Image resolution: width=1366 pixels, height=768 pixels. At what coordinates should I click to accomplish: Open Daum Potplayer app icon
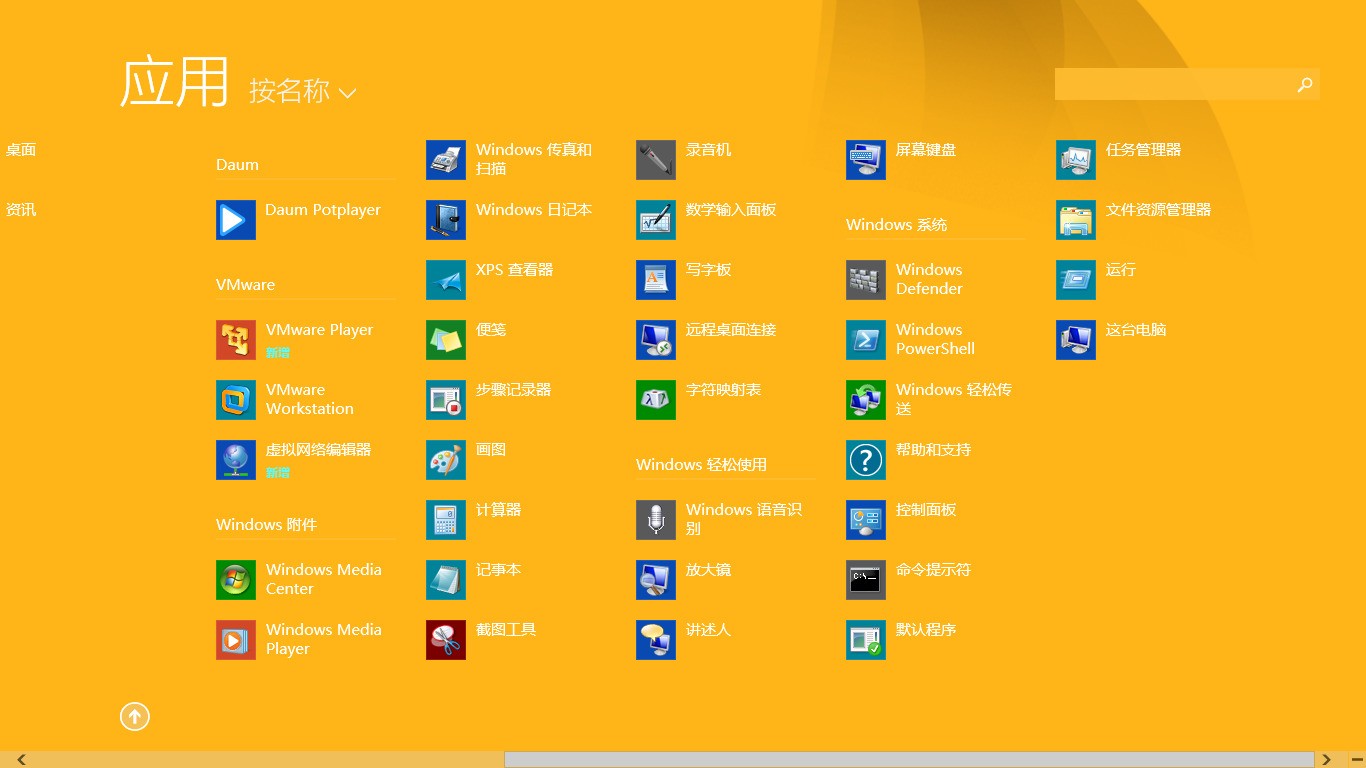point(236,220)
